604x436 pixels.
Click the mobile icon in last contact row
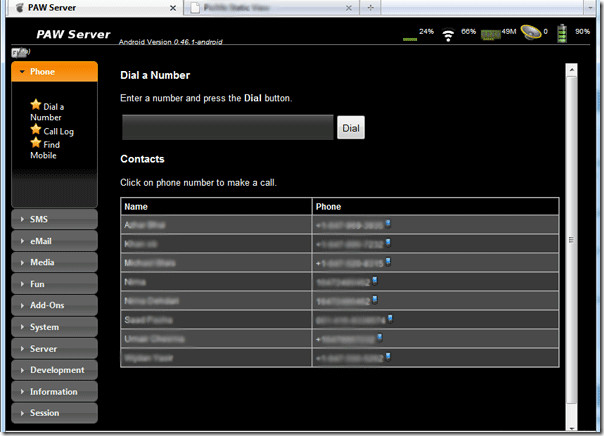tap(388, 356)
